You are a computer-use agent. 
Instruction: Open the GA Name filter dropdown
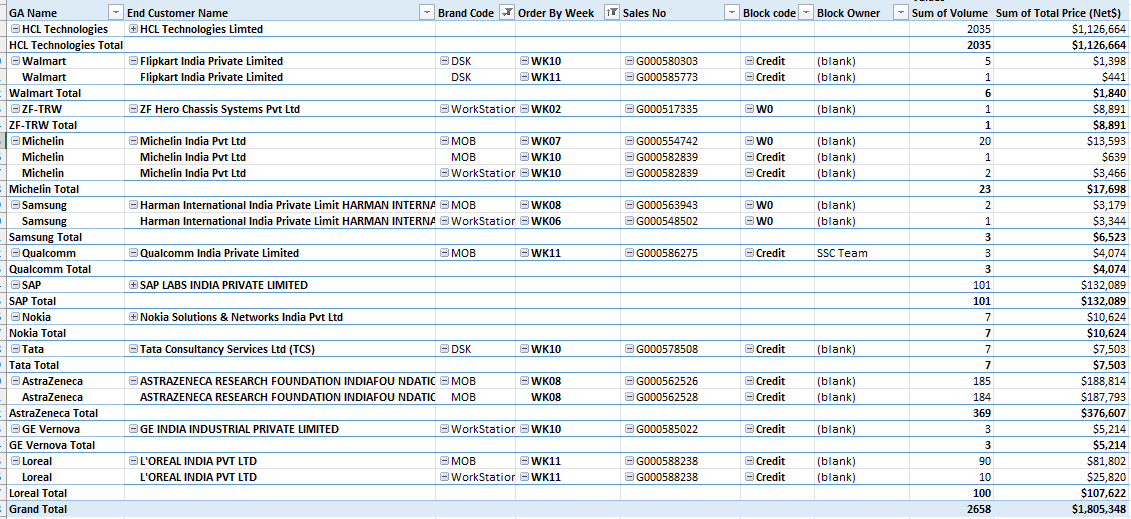[x=115, y=12]
